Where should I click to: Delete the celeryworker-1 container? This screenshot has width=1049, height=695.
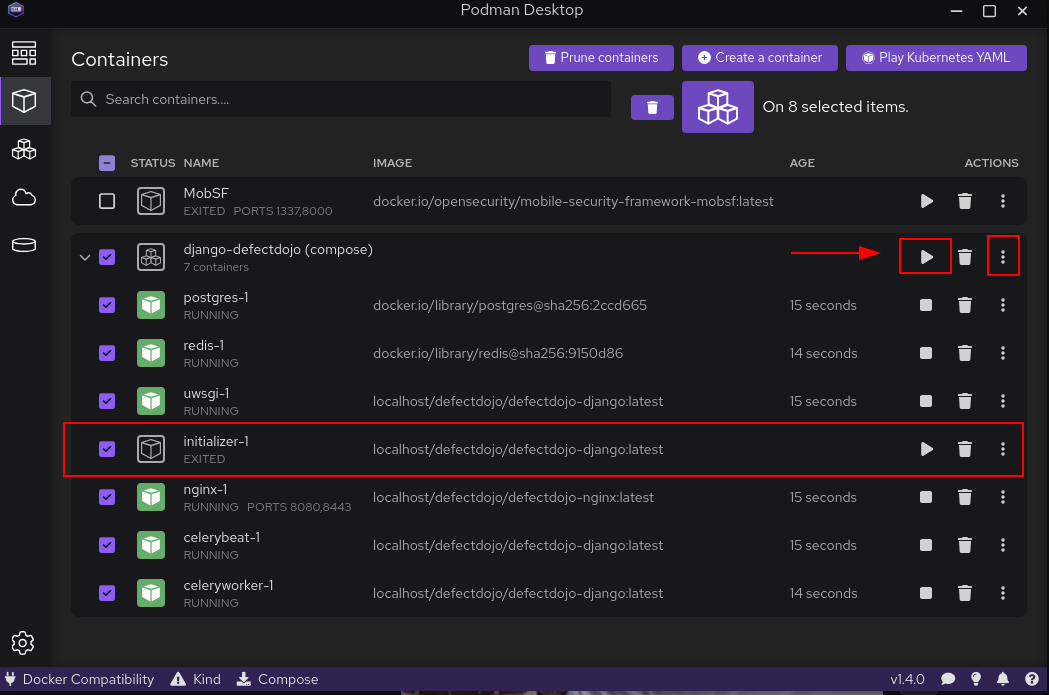point(965,593)
